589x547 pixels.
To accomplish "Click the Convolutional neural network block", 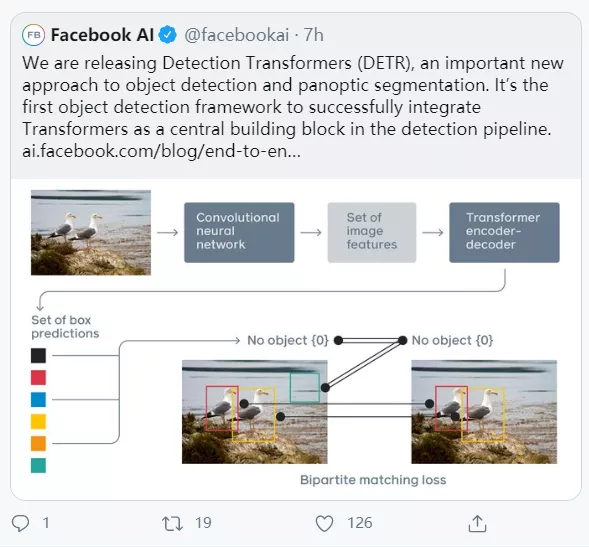I will [239, 233].
